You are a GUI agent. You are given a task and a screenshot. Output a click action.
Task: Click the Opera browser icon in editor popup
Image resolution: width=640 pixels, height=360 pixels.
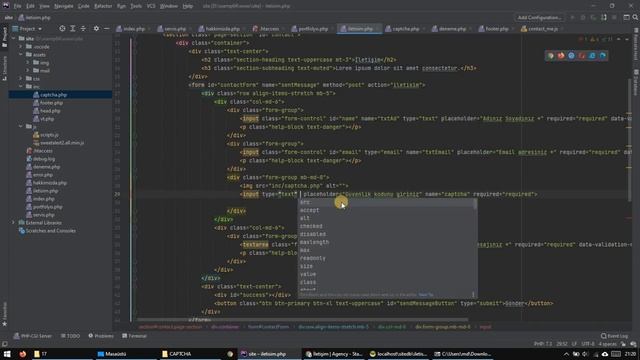[582, 56]
